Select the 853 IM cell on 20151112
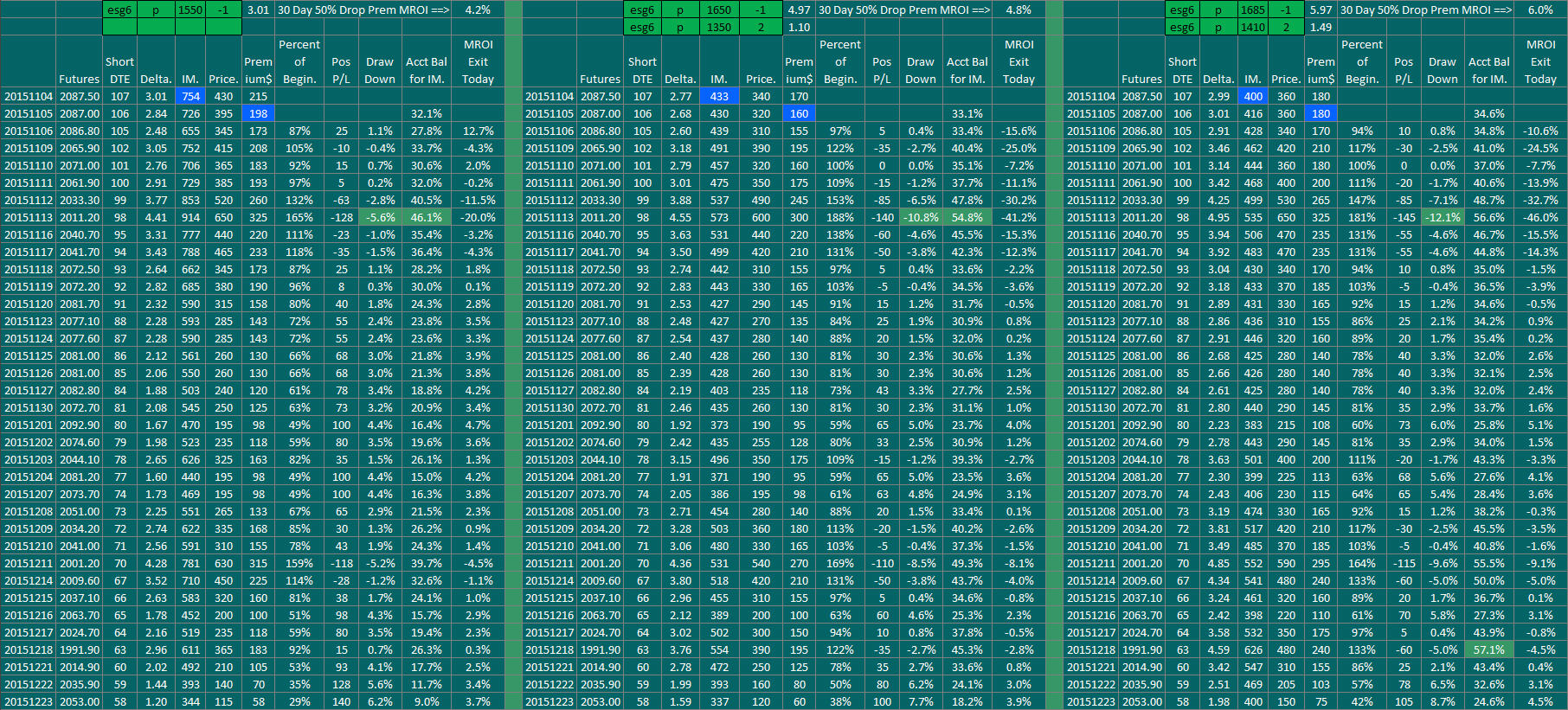The height and width of the screenshot is (710, 1568). tap(190, 201)
